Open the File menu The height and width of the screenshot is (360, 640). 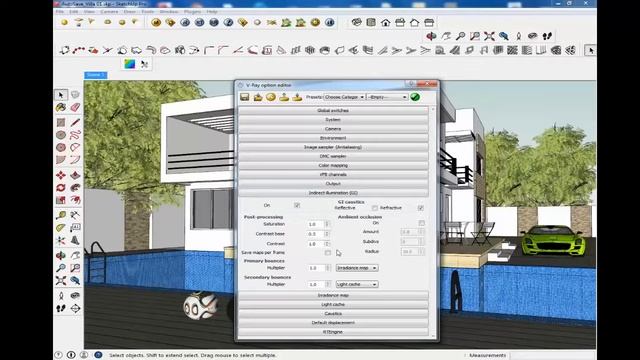click(x=60, y=11)
